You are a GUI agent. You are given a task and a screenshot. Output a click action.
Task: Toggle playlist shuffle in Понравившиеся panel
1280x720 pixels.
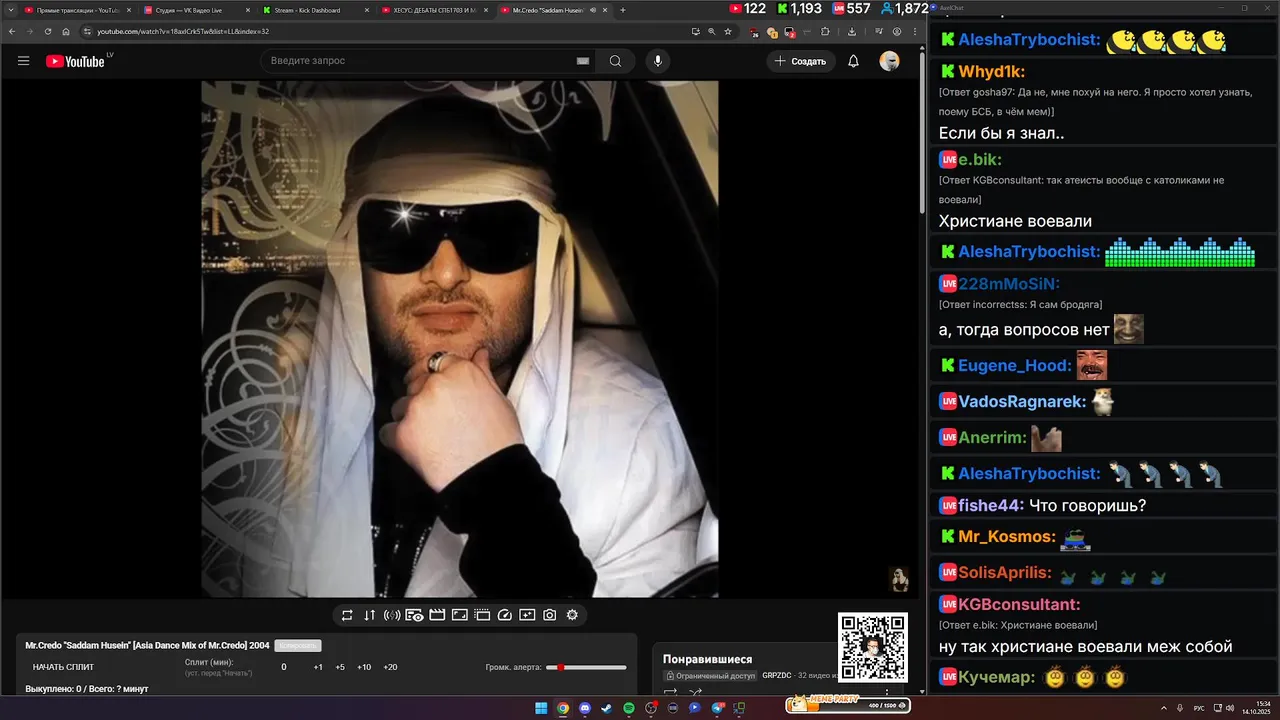pos(695,691)
